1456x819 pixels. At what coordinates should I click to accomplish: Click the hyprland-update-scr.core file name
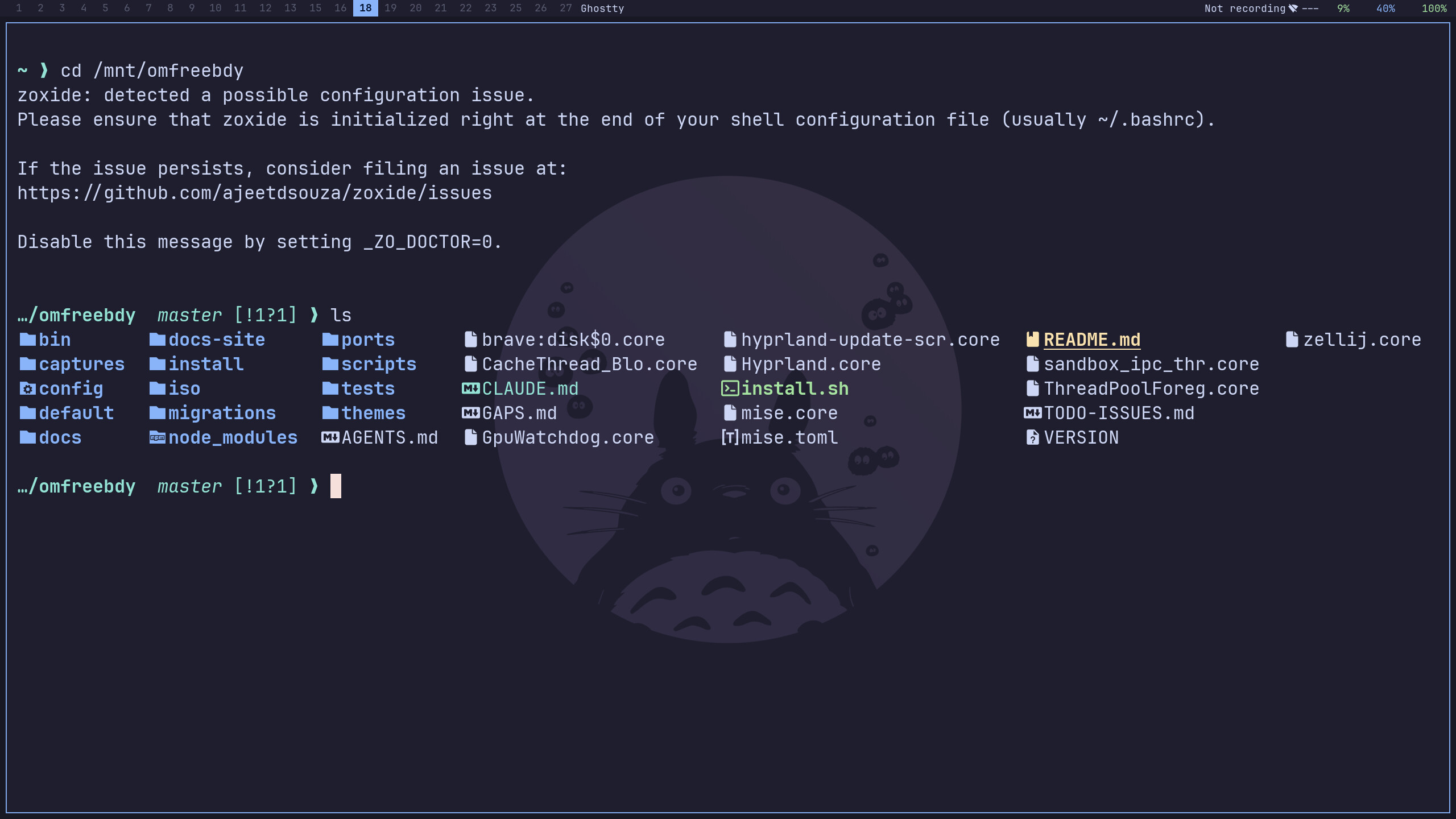pos(871,340)
